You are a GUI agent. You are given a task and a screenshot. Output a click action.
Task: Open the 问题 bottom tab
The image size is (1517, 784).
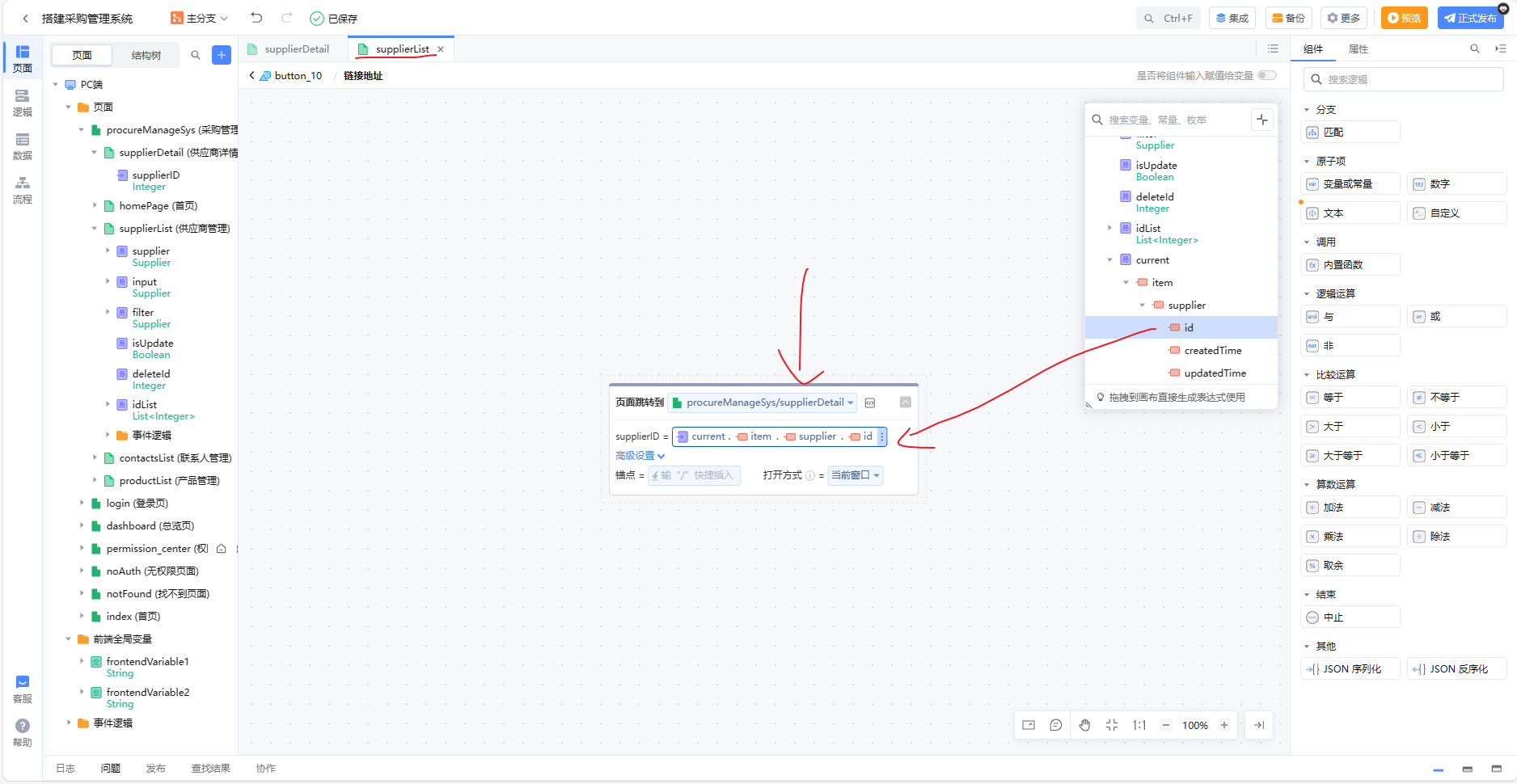coord(111,769)
